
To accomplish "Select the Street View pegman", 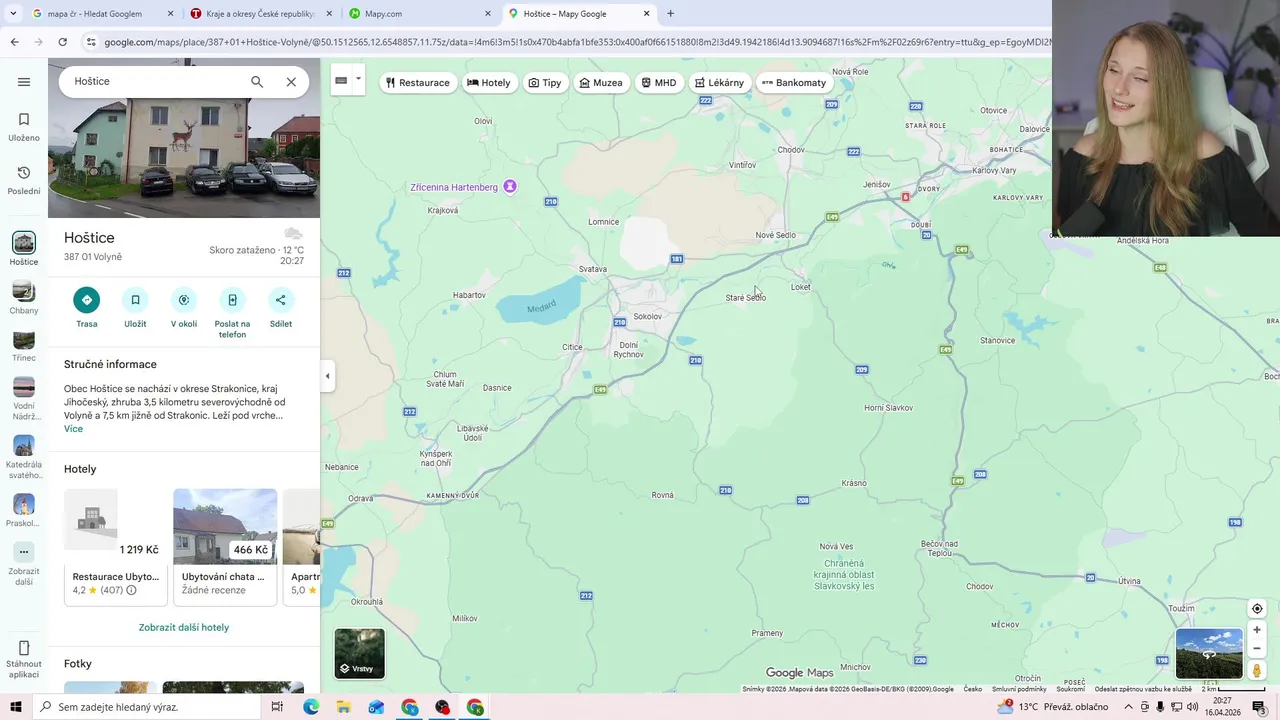I will click(1257, 670).
